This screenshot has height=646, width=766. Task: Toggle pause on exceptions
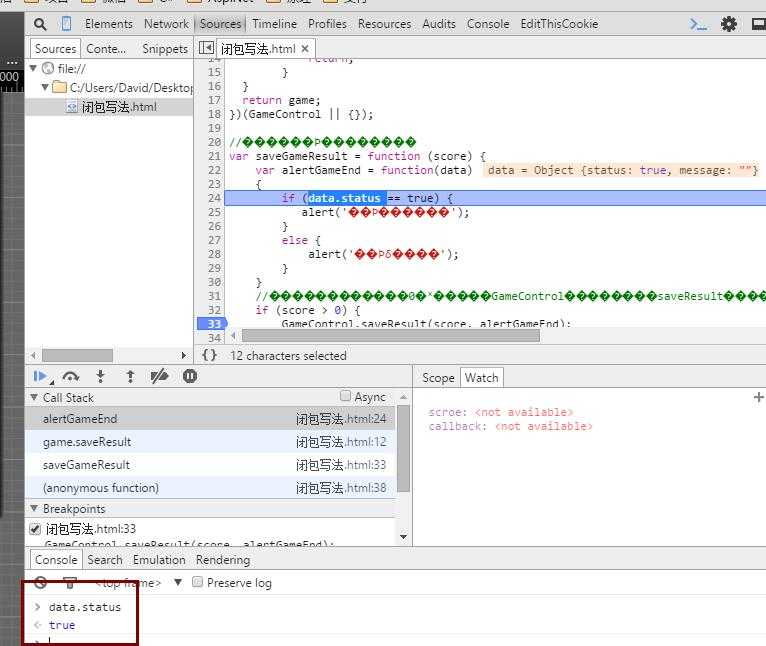pyautogui.click(x=190, y=376)
